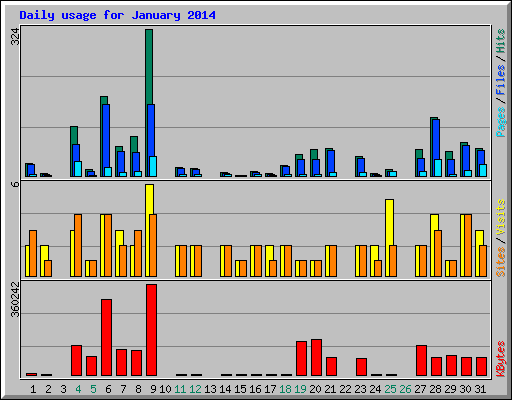Screen dimensions: 512x400
Task: Select day 21 on the date axis
Action: click(x=330, y=389)
